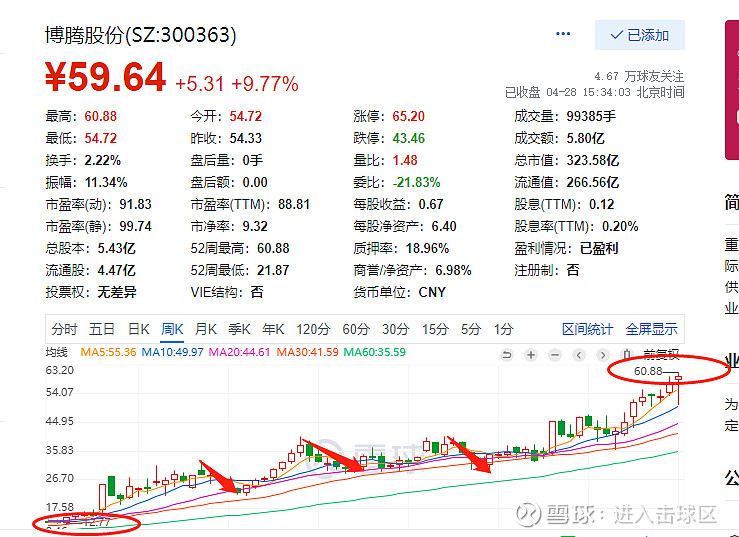
Task: Switch to the 年K chart tab
Action: pyautogui.click(x=273, y=329)
